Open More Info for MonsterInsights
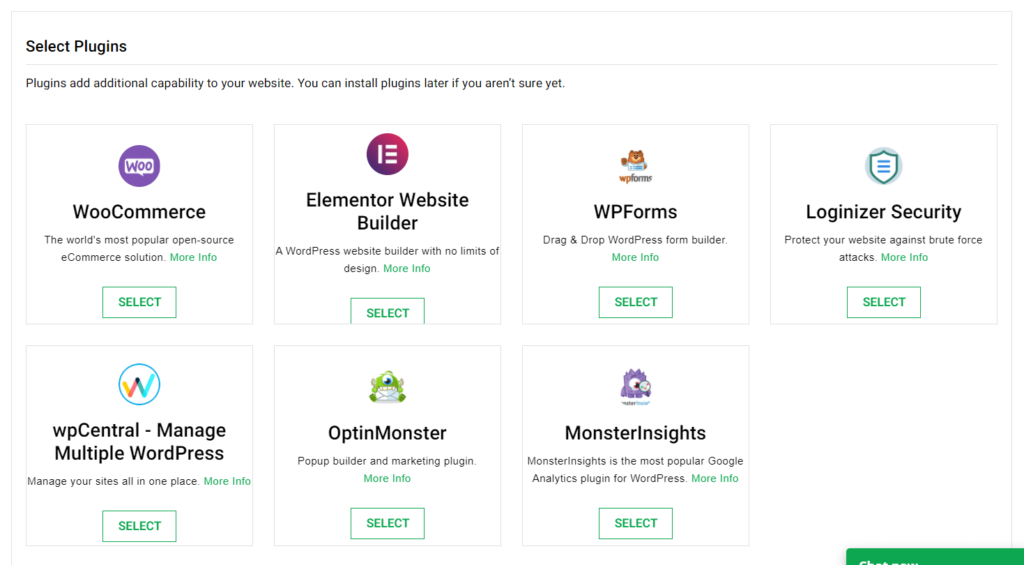The width and height of the screenshot is (1024, 565). pos(715,478)
